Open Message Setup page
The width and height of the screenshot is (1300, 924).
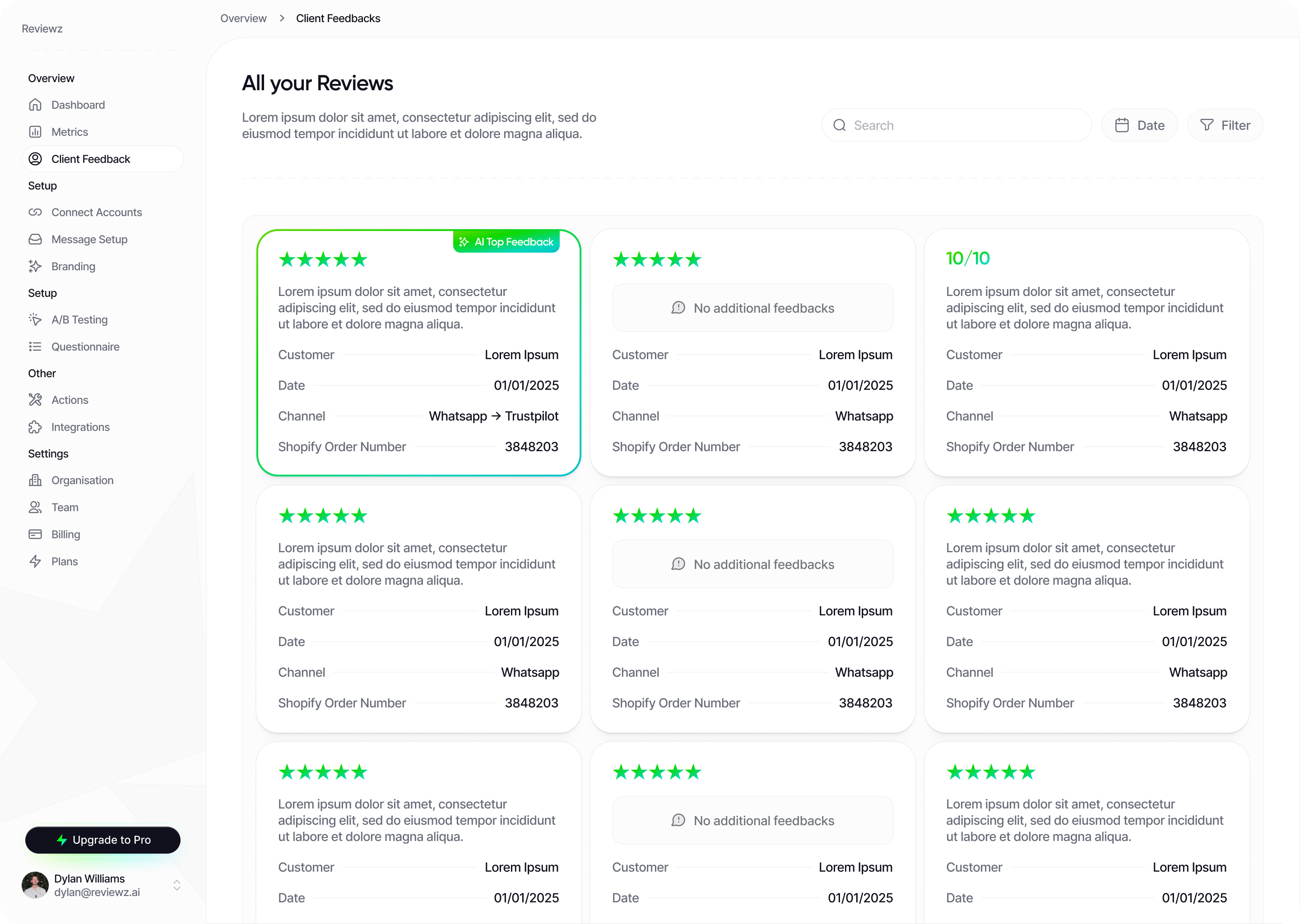(x=102, y=240)
